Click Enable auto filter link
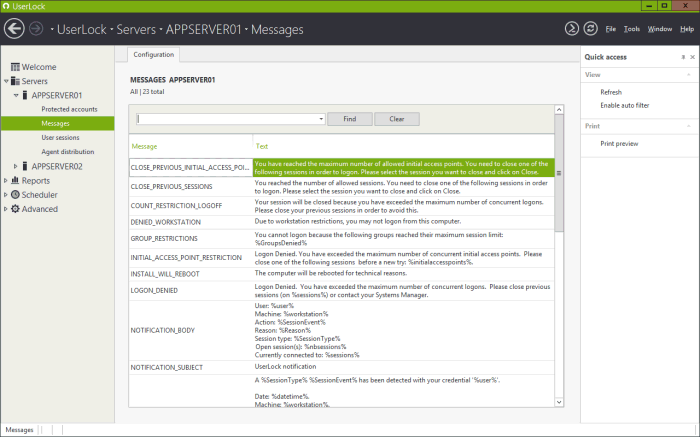700x437 pixels. pyautogui.click(x=625, y=105)
